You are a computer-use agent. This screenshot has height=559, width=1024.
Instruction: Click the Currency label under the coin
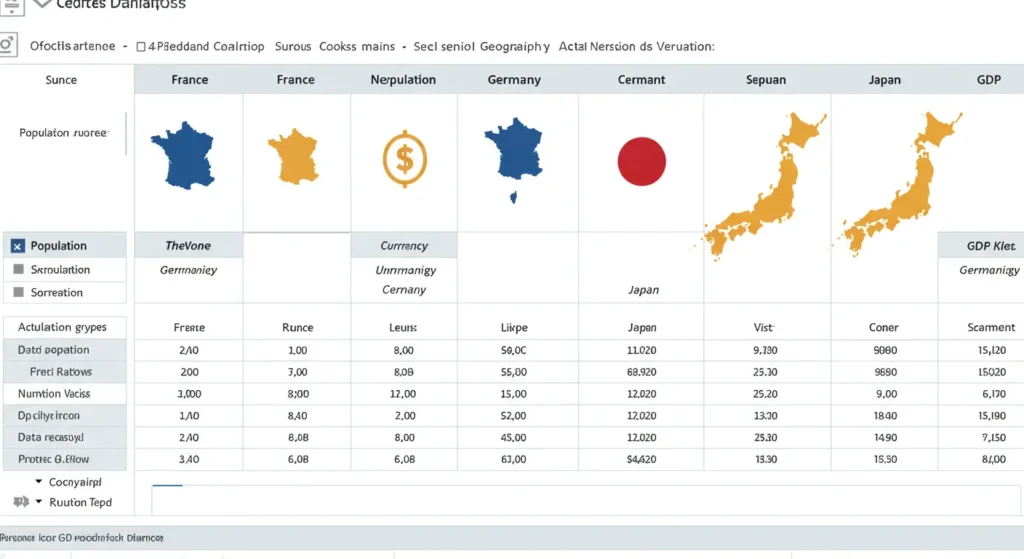click(x=404, y=246)
